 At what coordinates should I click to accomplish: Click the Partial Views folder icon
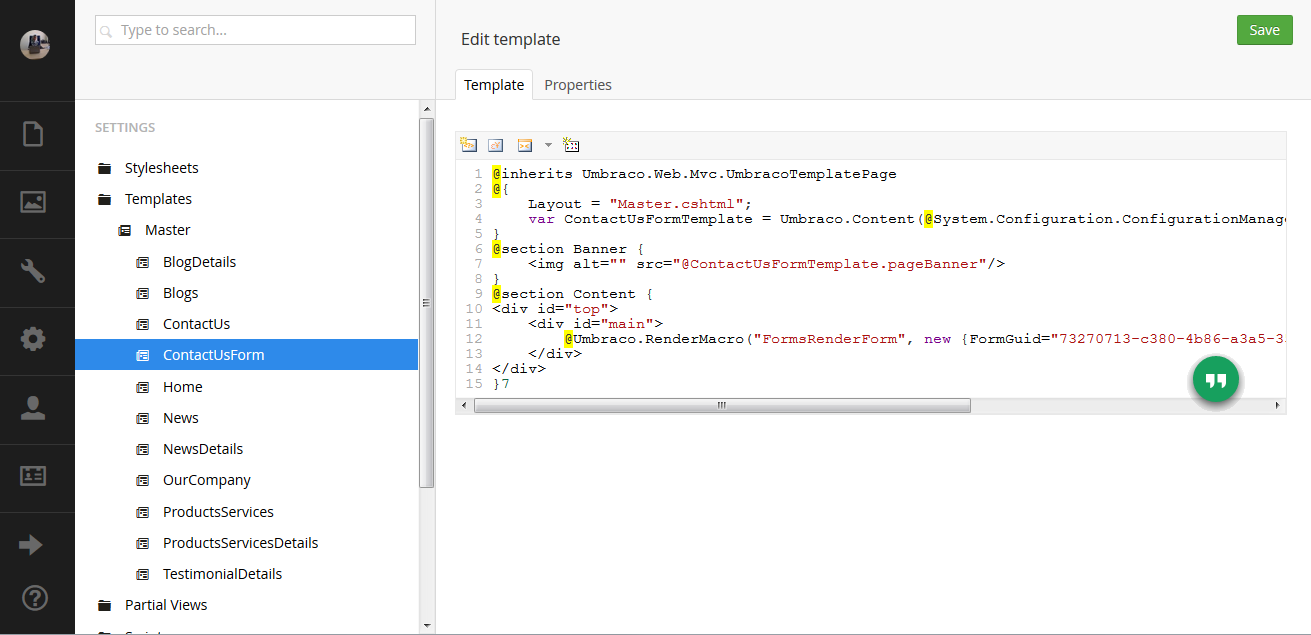[x=104, y=605]
